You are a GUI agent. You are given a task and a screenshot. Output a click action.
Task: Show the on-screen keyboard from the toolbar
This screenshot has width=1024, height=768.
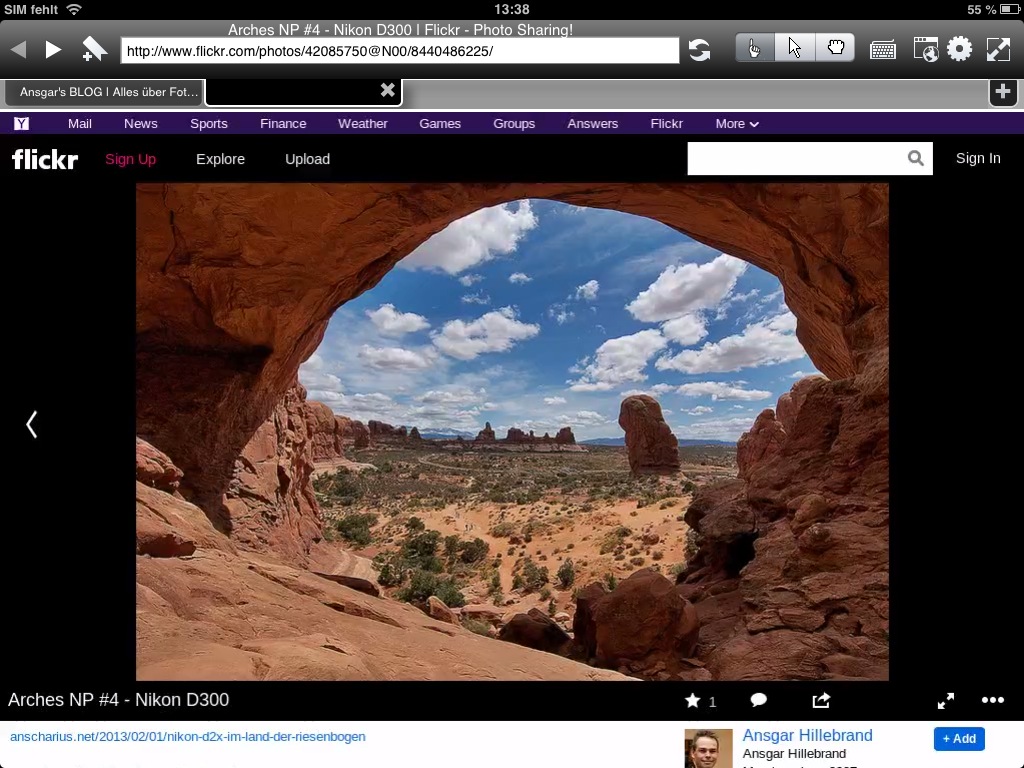click(882, 50)
